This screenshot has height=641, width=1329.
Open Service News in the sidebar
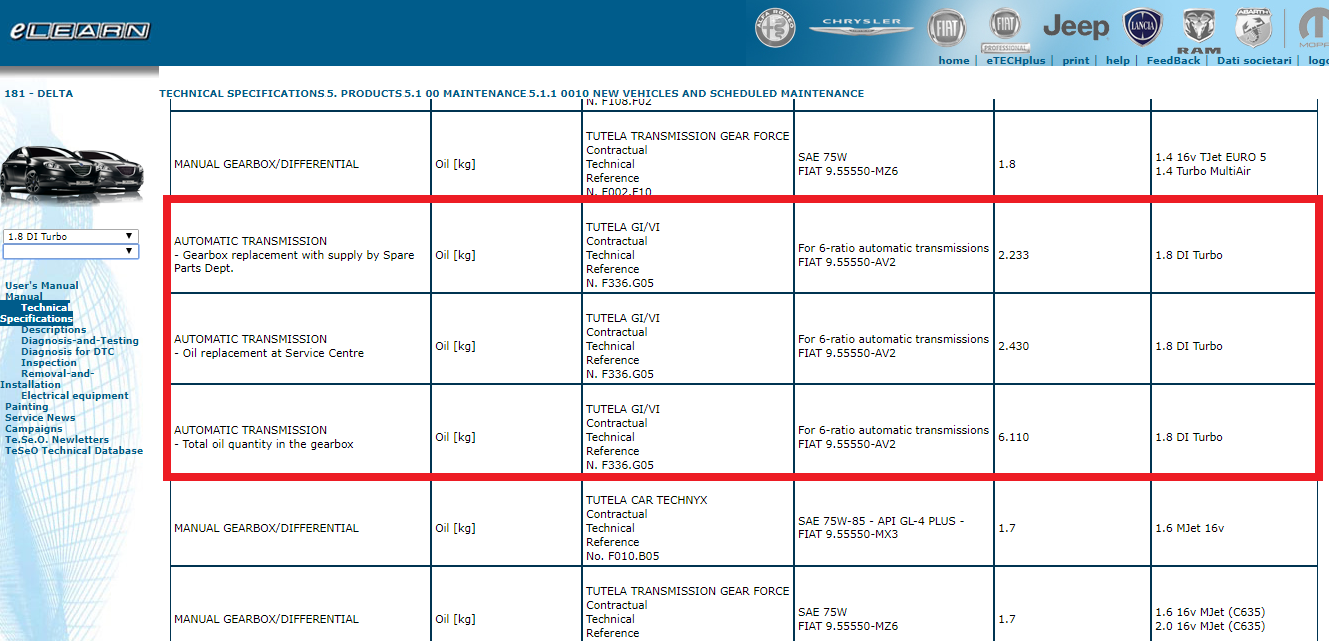point(40,418)
